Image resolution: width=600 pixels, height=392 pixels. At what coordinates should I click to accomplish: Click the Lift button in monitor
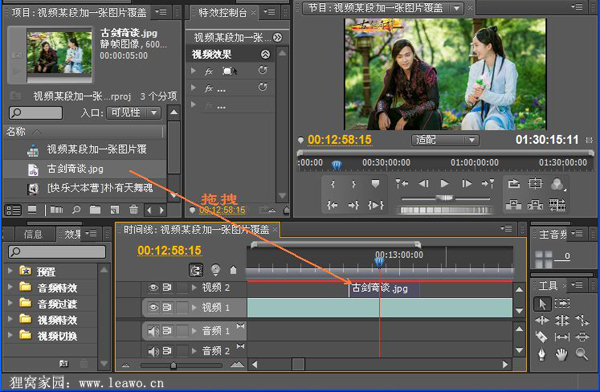pos(514,205)
